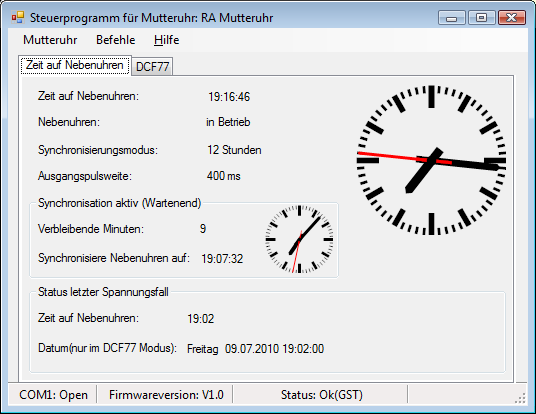Click the application icon in title bar
Image resolution: width=536 pixels, height=414 pixels.
coord(18,18)
